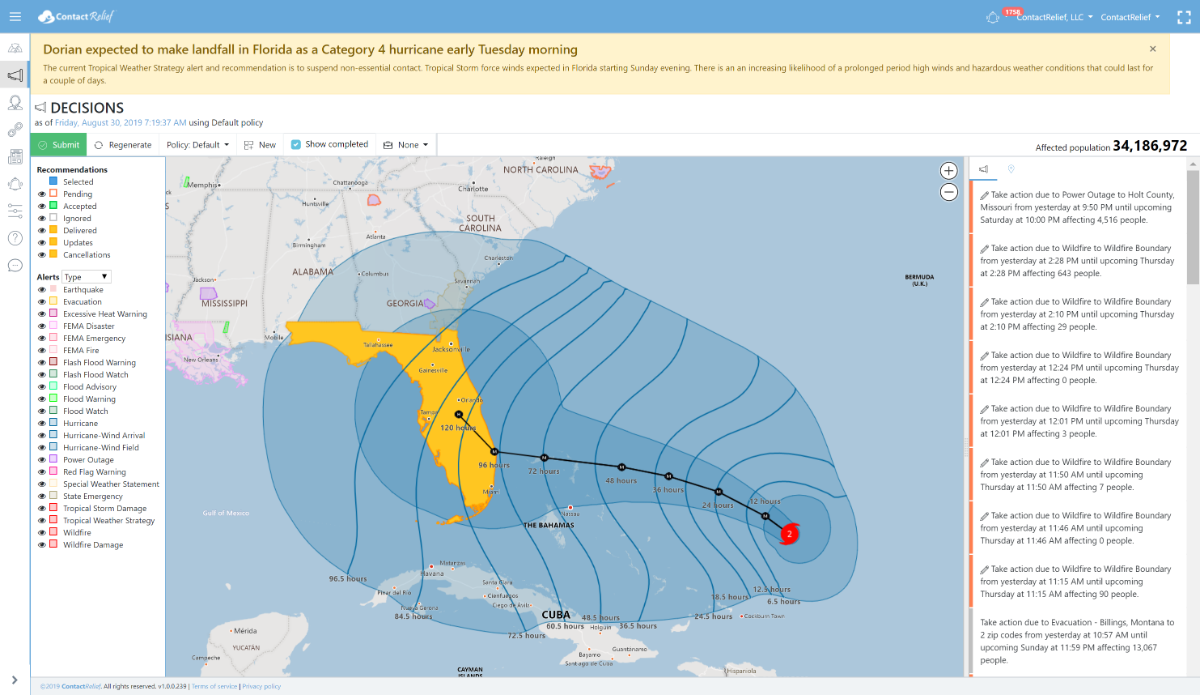Open the Privacy policy link
Viewport: 1200px width, 695px height.
point(261,686)
